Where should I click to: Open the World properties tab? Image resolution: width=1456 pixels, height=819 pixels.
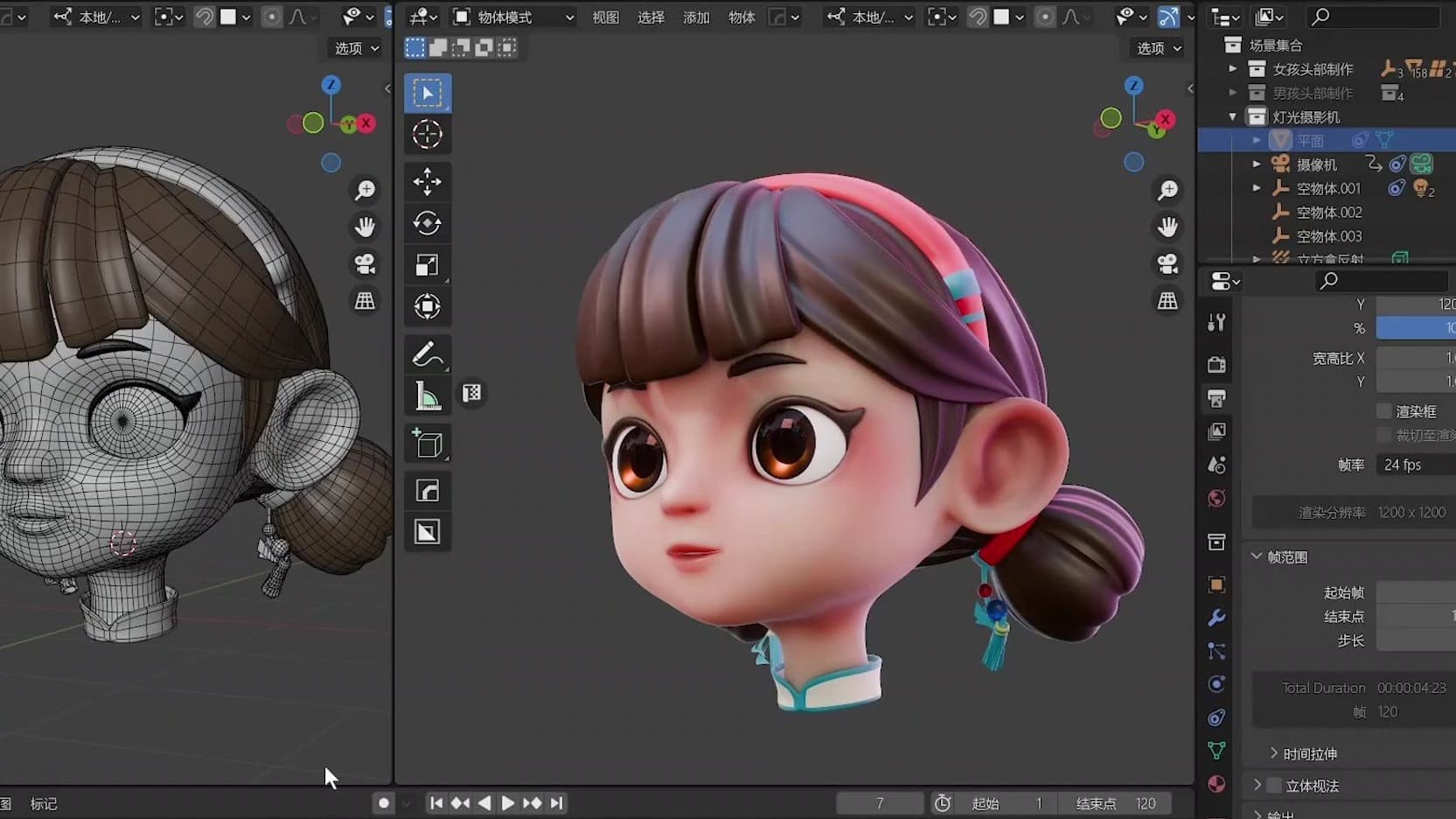pyautogui.click(x=1216, y=499)
